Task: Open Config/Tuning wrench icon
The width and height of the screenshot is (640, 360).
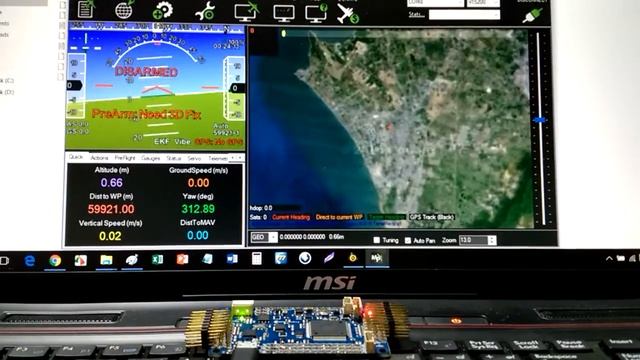Action: point(205,11)
